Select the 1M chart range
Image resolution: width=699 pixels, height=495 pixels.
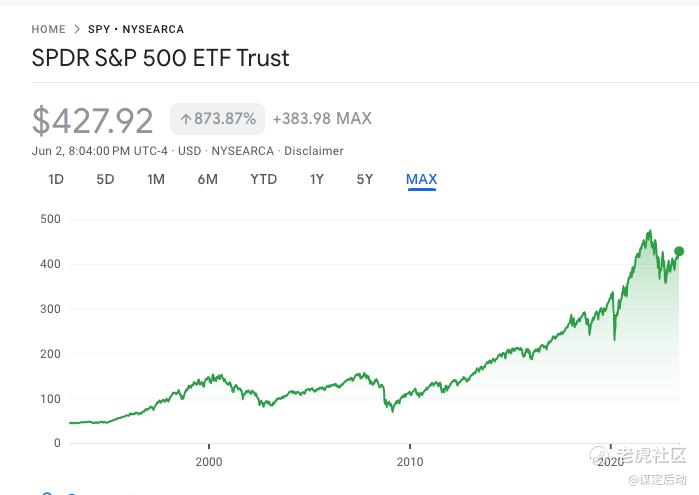(156, 179)
